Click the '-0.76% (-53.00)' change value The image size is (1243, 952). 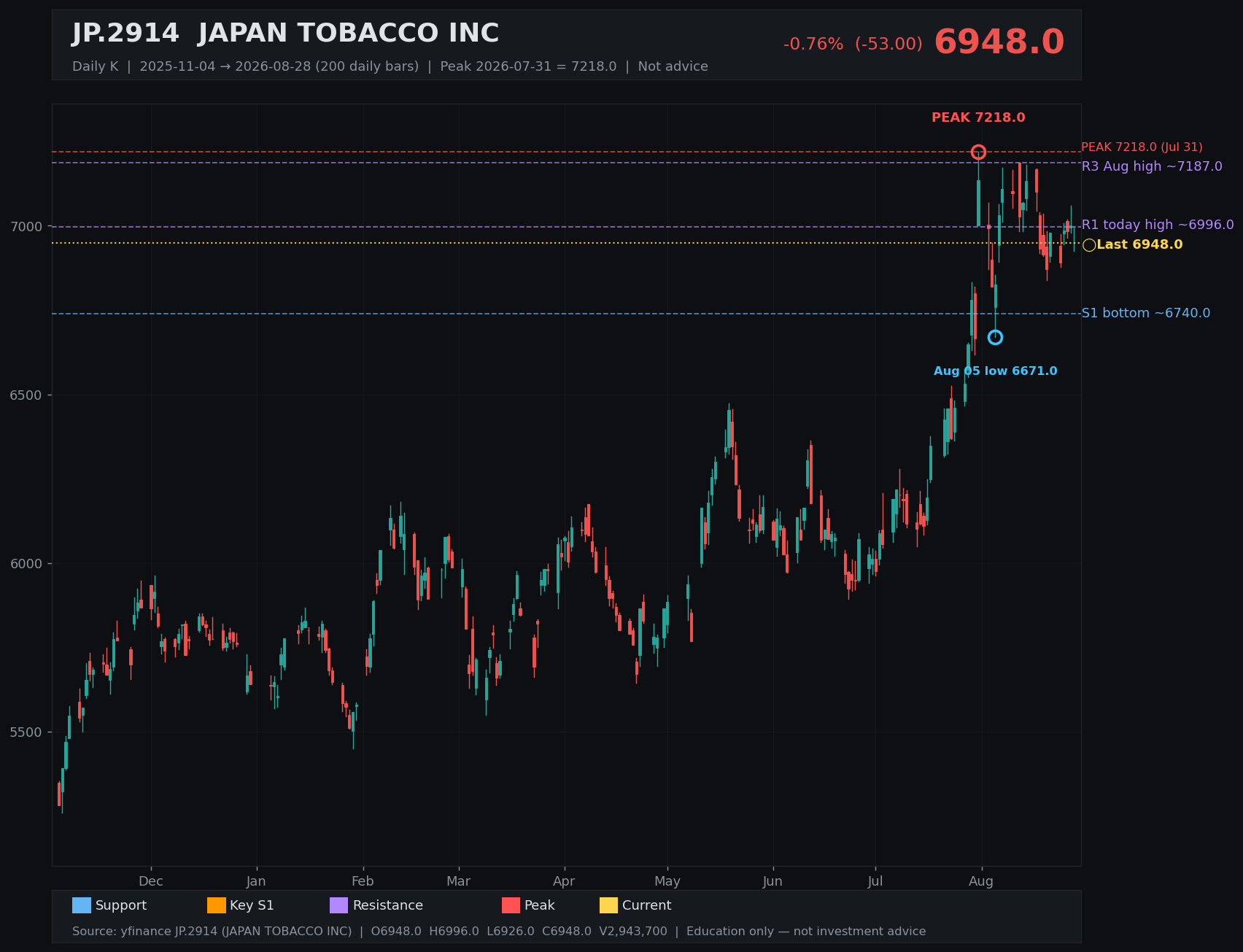(853, 44)
